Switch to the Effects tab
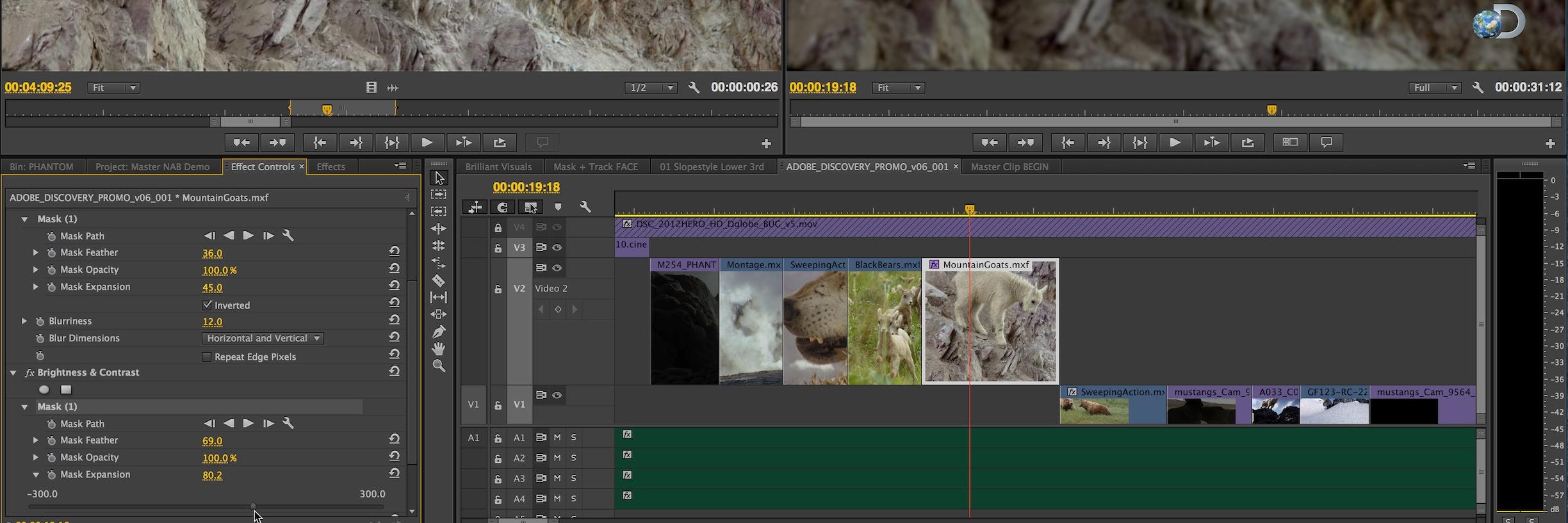This screenshot has width=1568, height=523. [331, 166]
